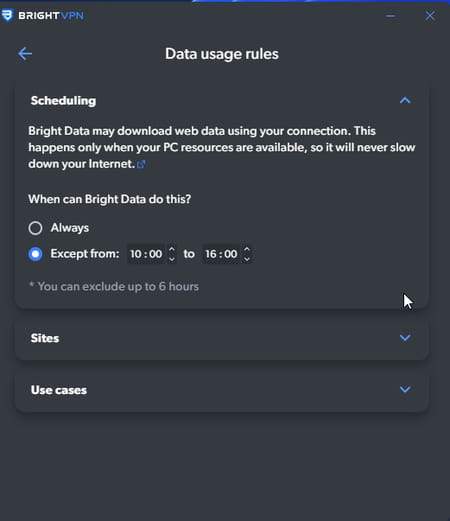450x521 pixels.
Task: Decrease the start time with down arrow
Action: pos(172,259)
